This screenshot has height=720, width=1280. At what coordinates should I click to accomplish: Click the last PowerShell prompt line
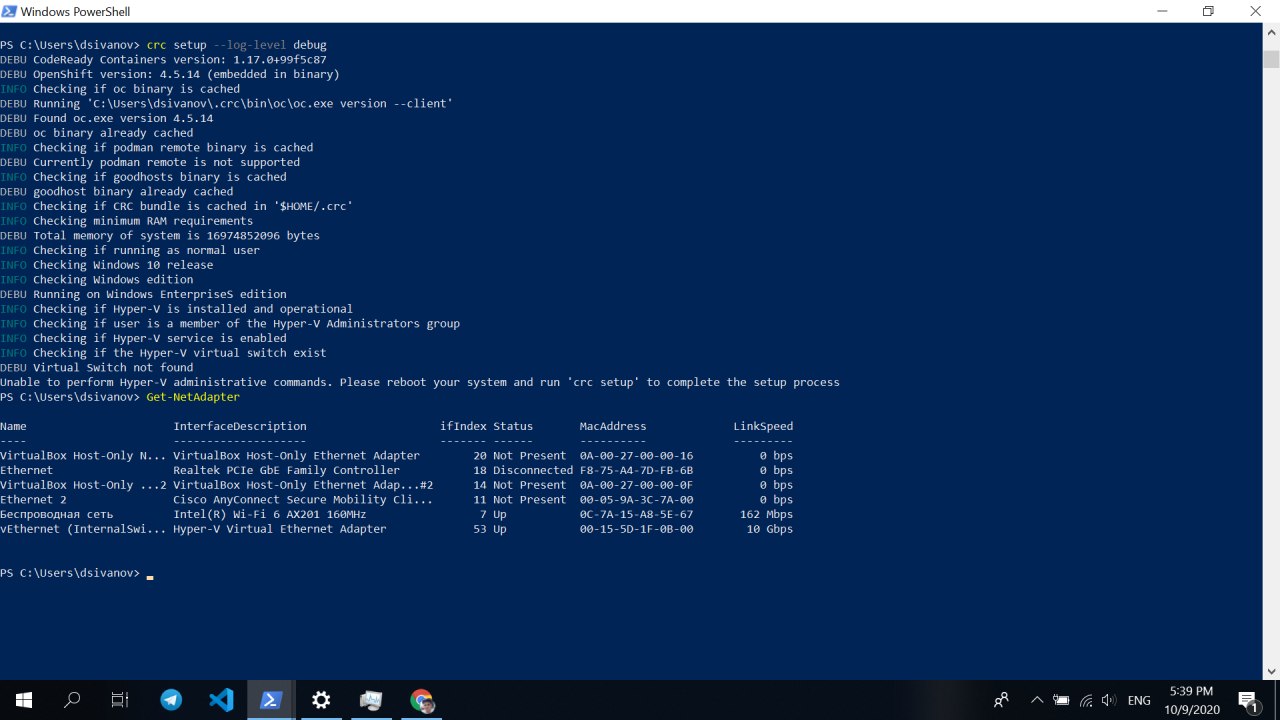[x=76, y=573]
